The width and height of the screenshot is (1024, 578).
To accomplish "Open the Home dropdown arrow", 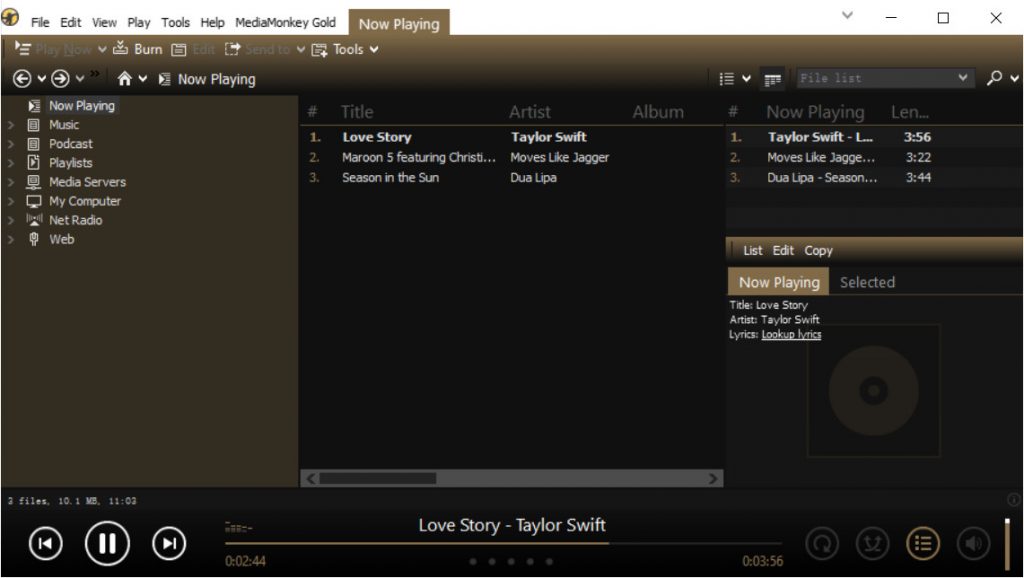I will click(143, 79).
